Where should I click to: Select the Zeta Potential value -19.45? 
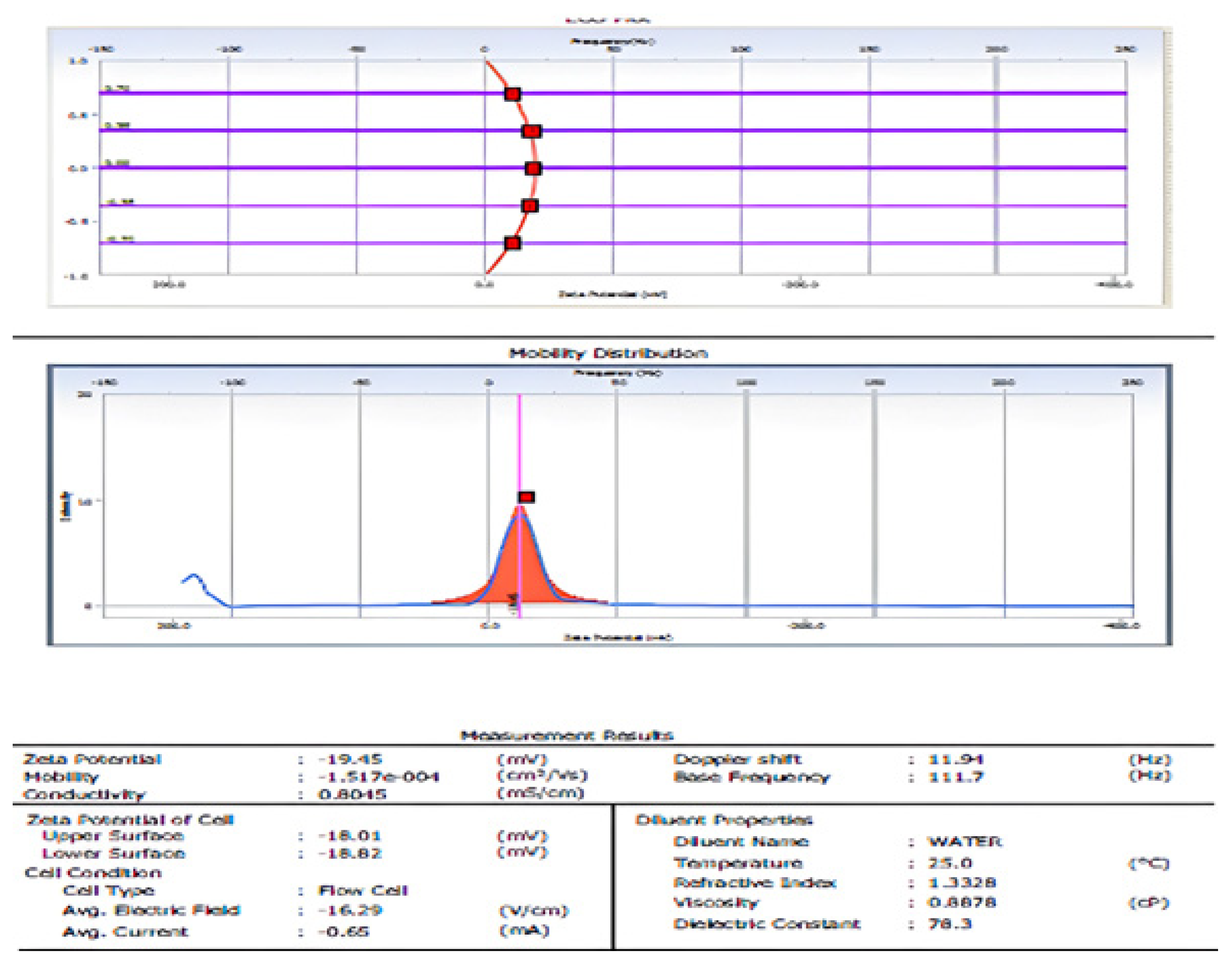(350, 759)
